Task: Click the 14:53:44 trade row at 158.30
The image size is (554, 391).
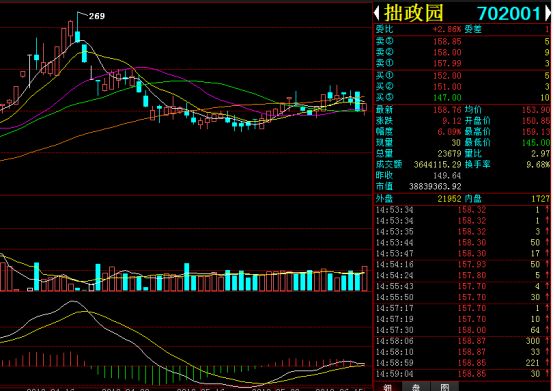Action: coord(462,243)
